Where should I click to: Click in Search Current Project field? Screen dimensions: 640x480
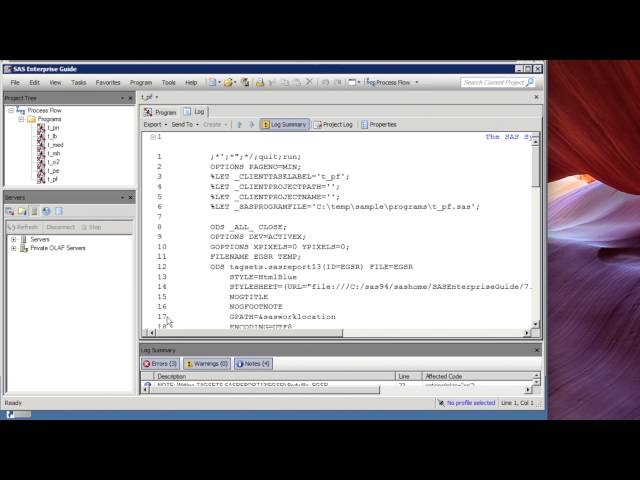494,82
